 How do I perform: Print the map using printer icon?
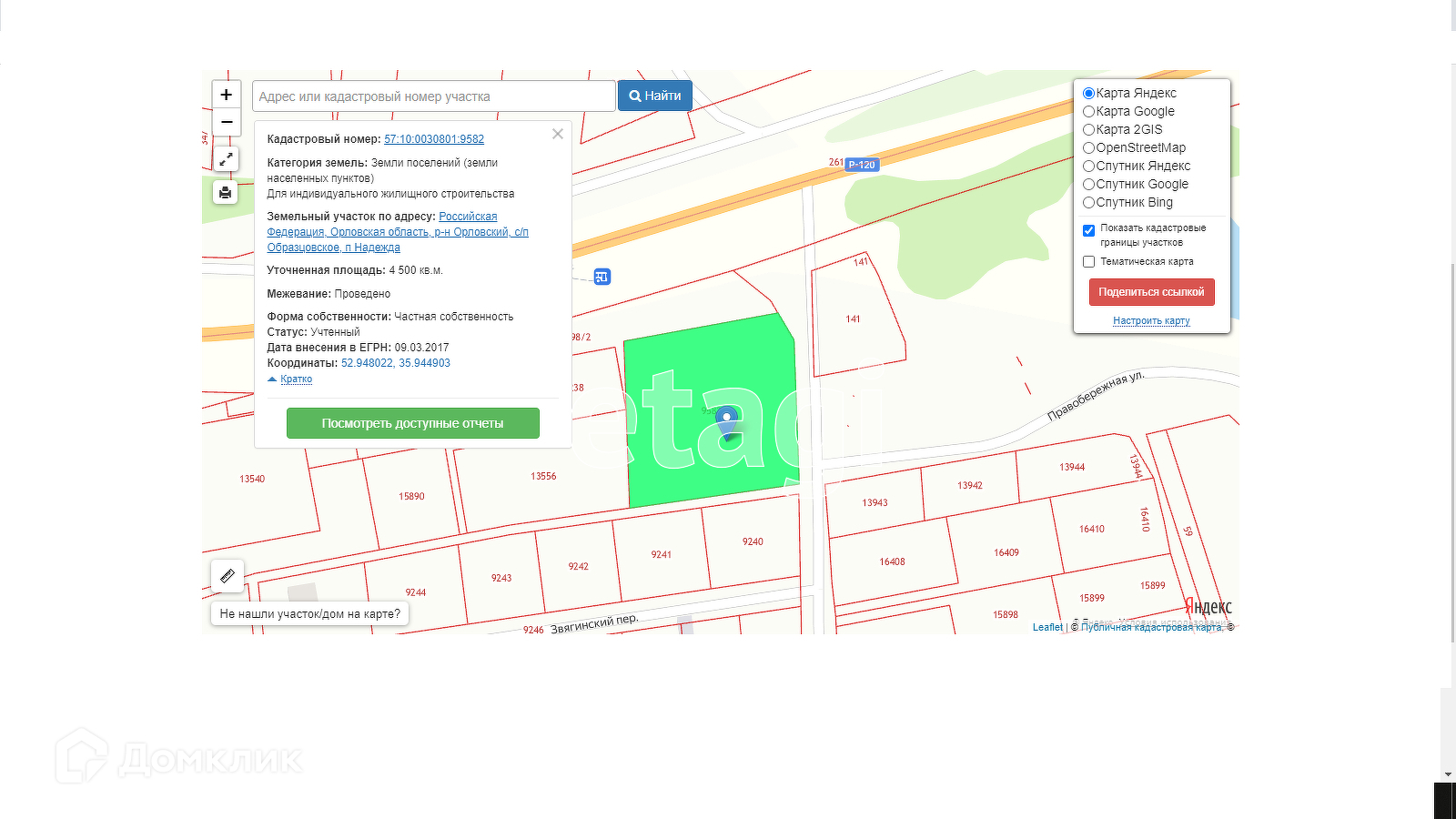coord(226,192)
